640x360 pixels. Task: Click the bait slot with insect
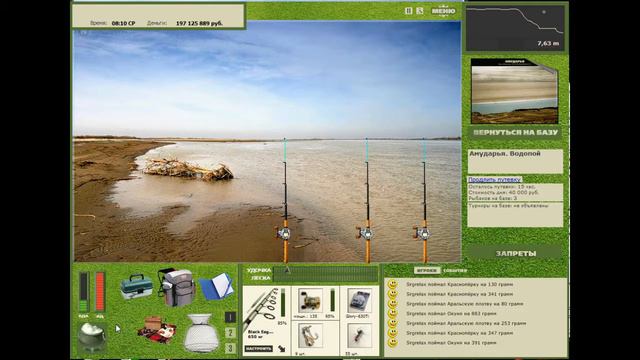coord(359,335)
